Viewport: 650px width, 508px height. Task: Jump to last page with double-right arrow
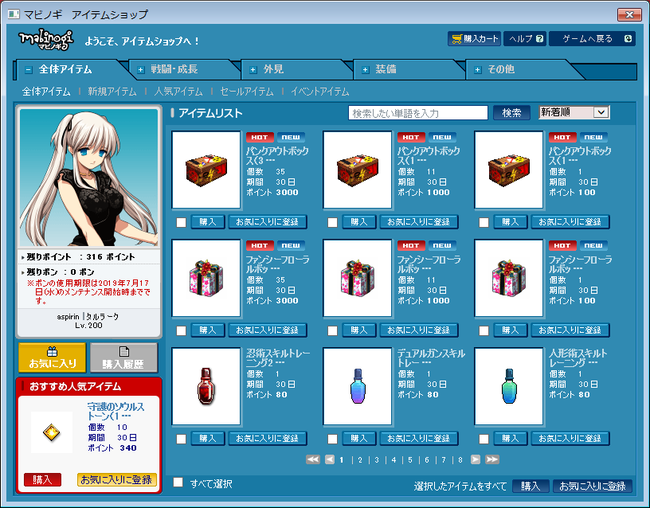point(492,459)
